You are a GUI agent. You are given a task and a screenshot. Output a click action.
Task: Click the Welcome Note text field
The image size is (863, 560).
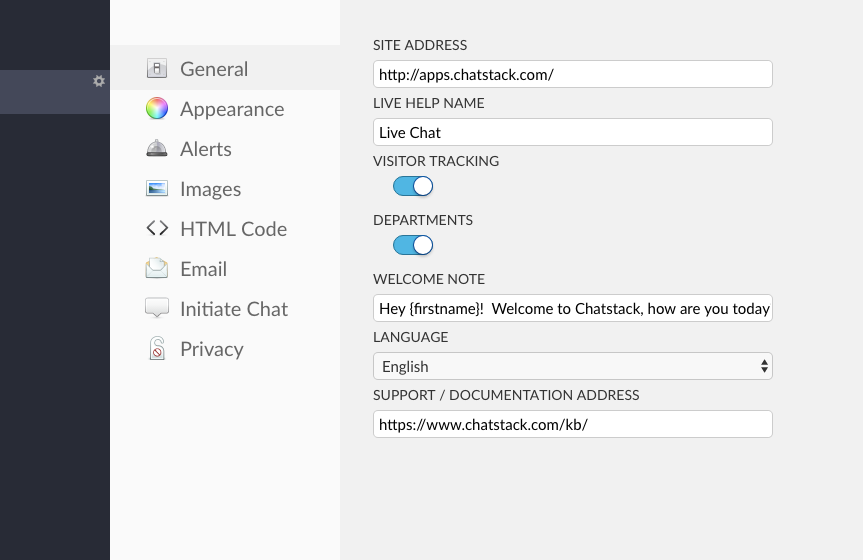point(573,308)
